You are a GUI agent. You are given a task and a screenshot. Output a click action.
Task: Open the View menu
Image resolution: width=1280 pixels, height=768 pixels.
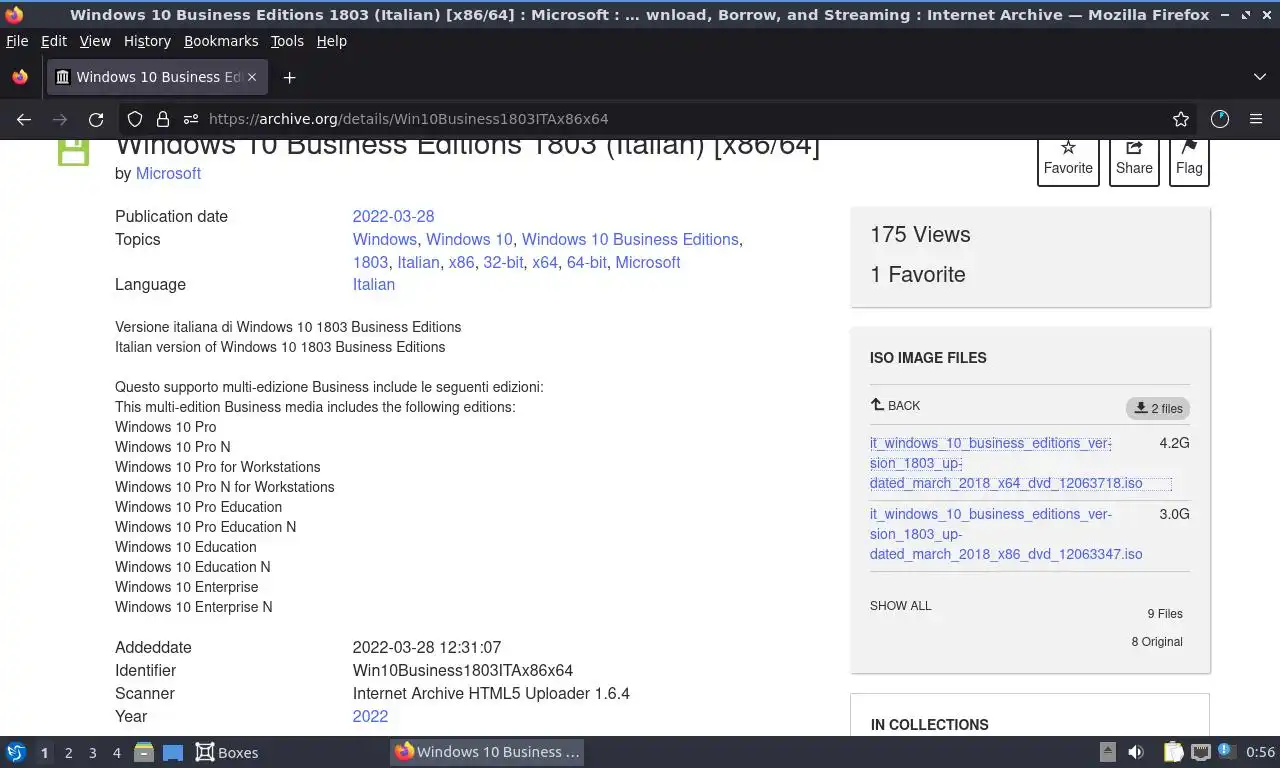(95, 41)
